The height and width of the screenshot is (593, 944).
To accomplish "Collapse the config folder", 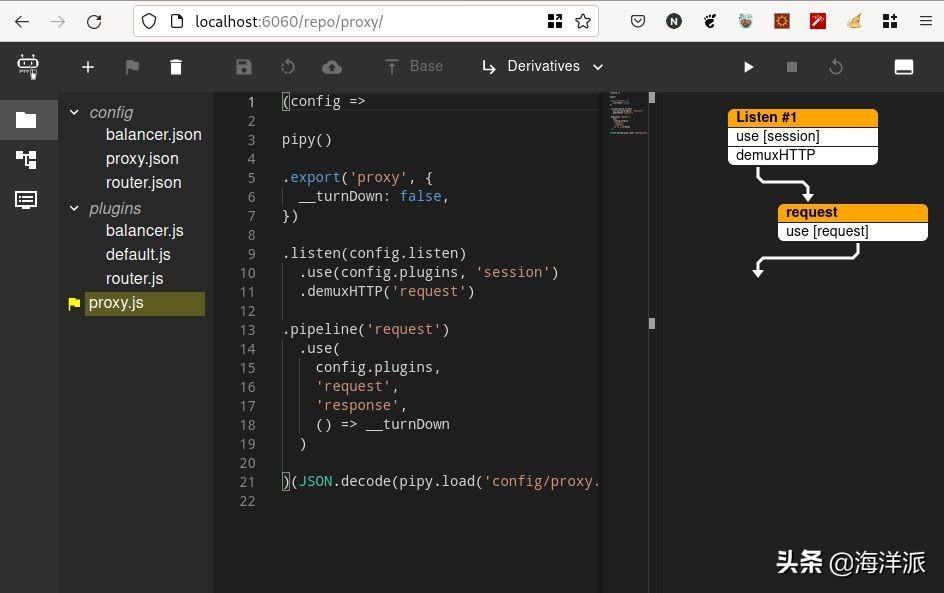I will coord(74,113).
